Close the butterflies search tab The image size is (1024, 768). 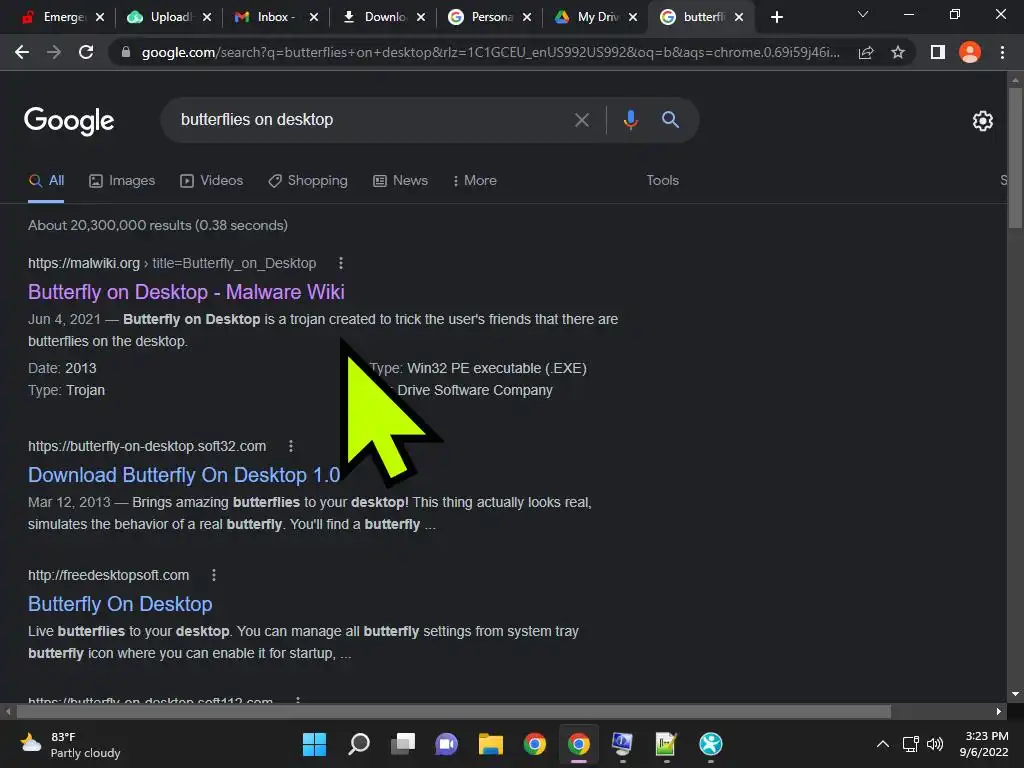tap(739, 17)
